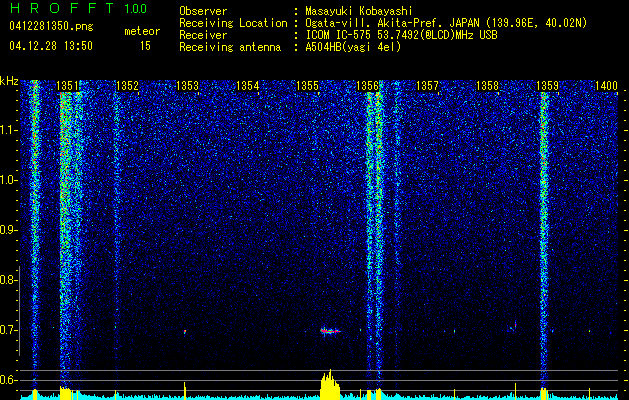The image size is (629, 400).
Task: Click the 1355 time marker
Action: coord(307,86)
